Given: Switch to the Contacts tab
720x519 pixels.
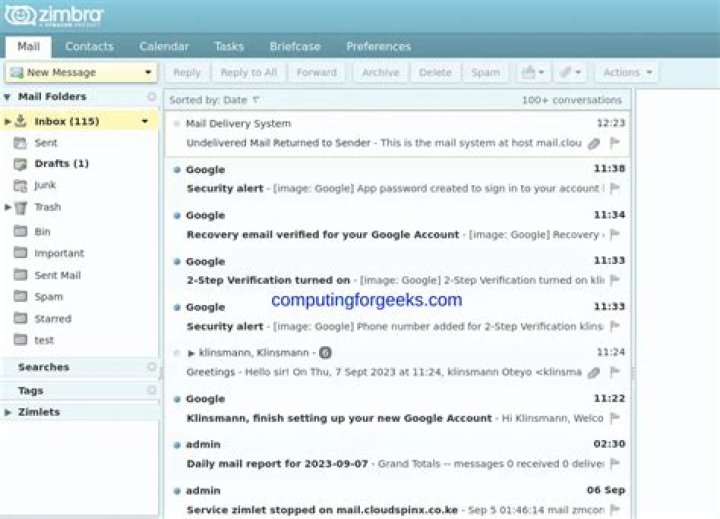Looking at the screenshot, I should [x=89, y=46].
